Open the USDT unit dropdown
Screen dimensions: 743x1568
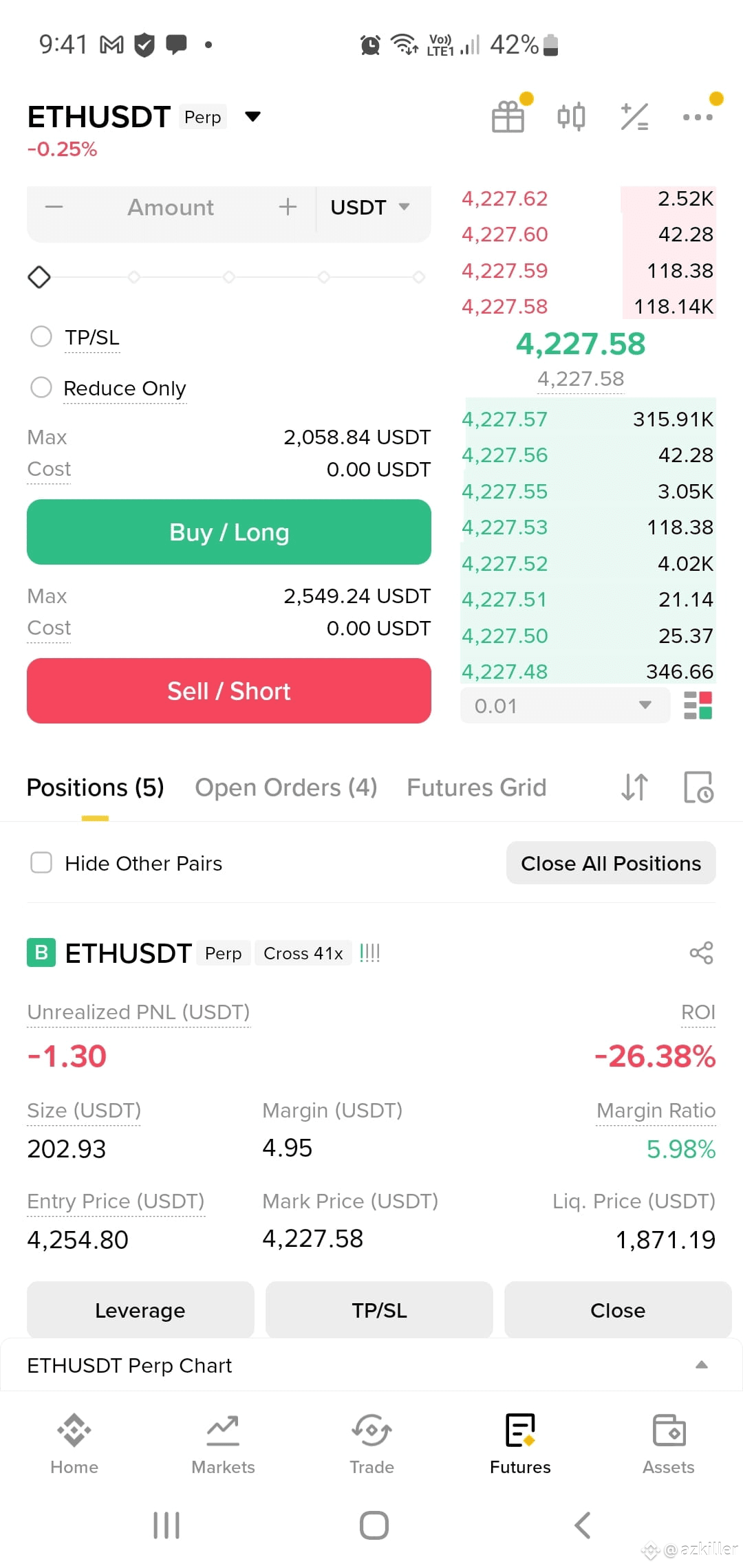[x=371, y=207]
